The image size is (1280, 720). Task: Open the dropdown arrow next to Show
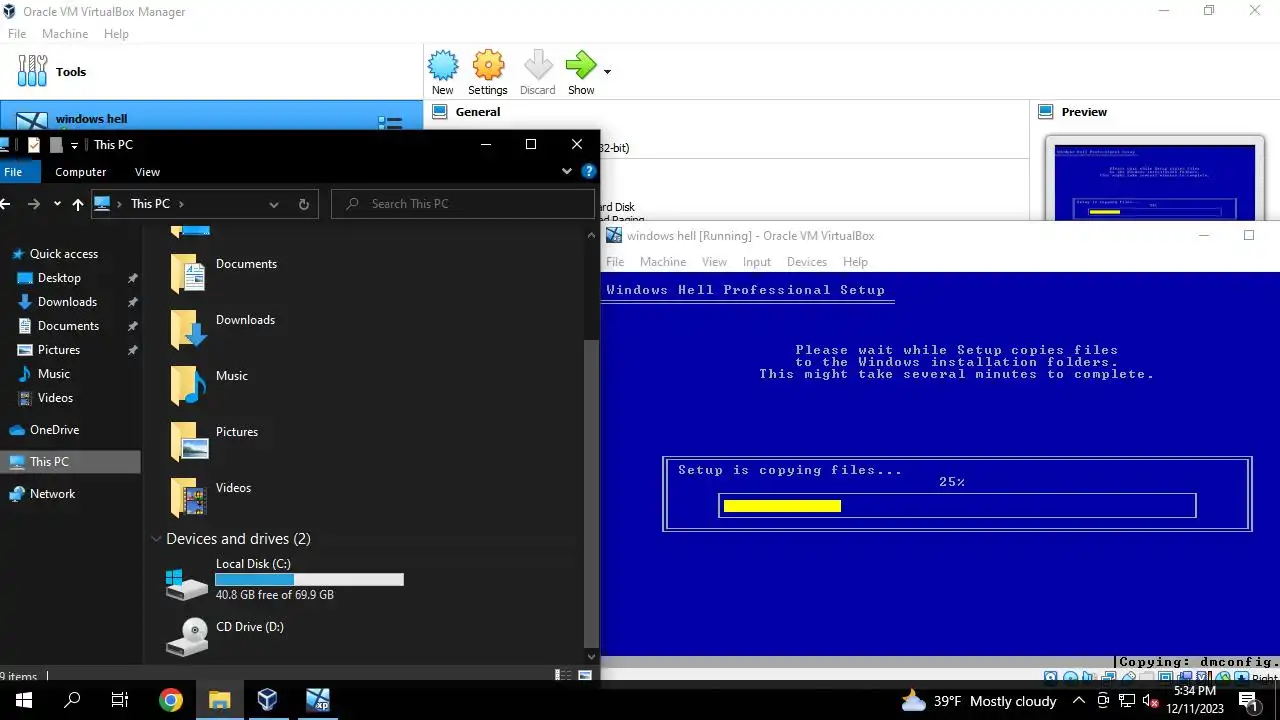tap(607, 72)
